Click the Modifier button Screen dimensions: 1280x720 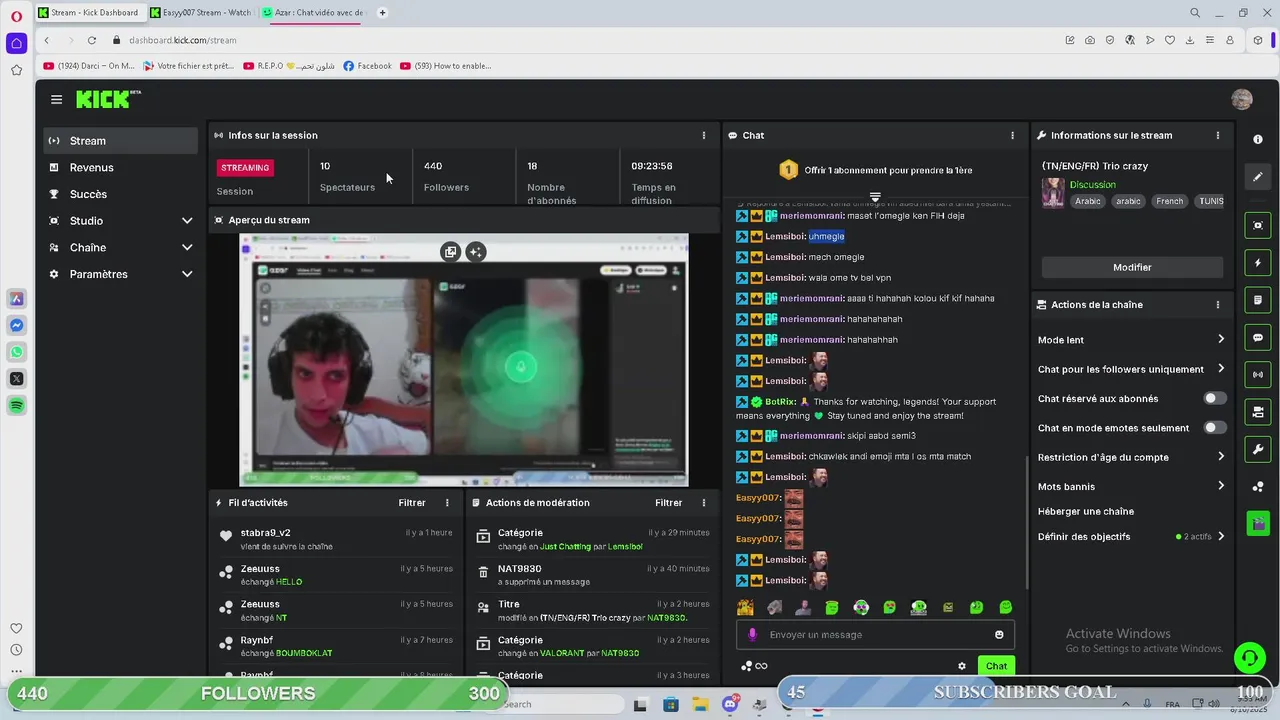tap(1132, 267)
